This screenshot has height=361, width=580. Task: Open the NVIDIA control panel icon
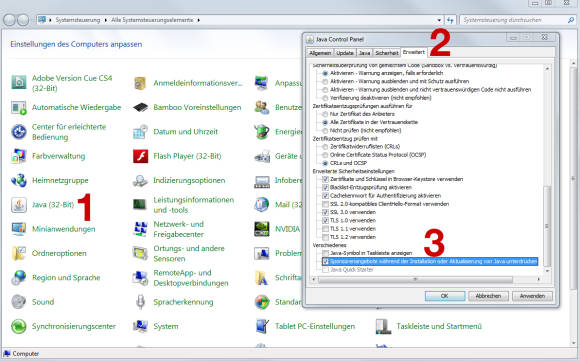click(262, 229)
